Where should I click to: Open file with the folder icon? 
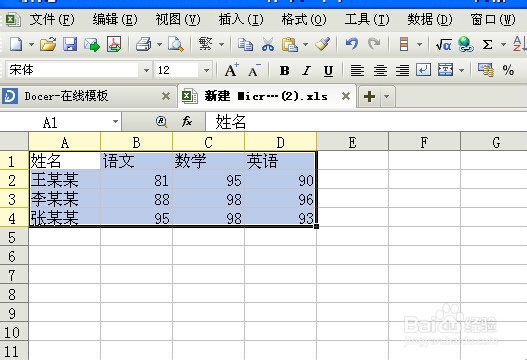(x=48, y=44)
